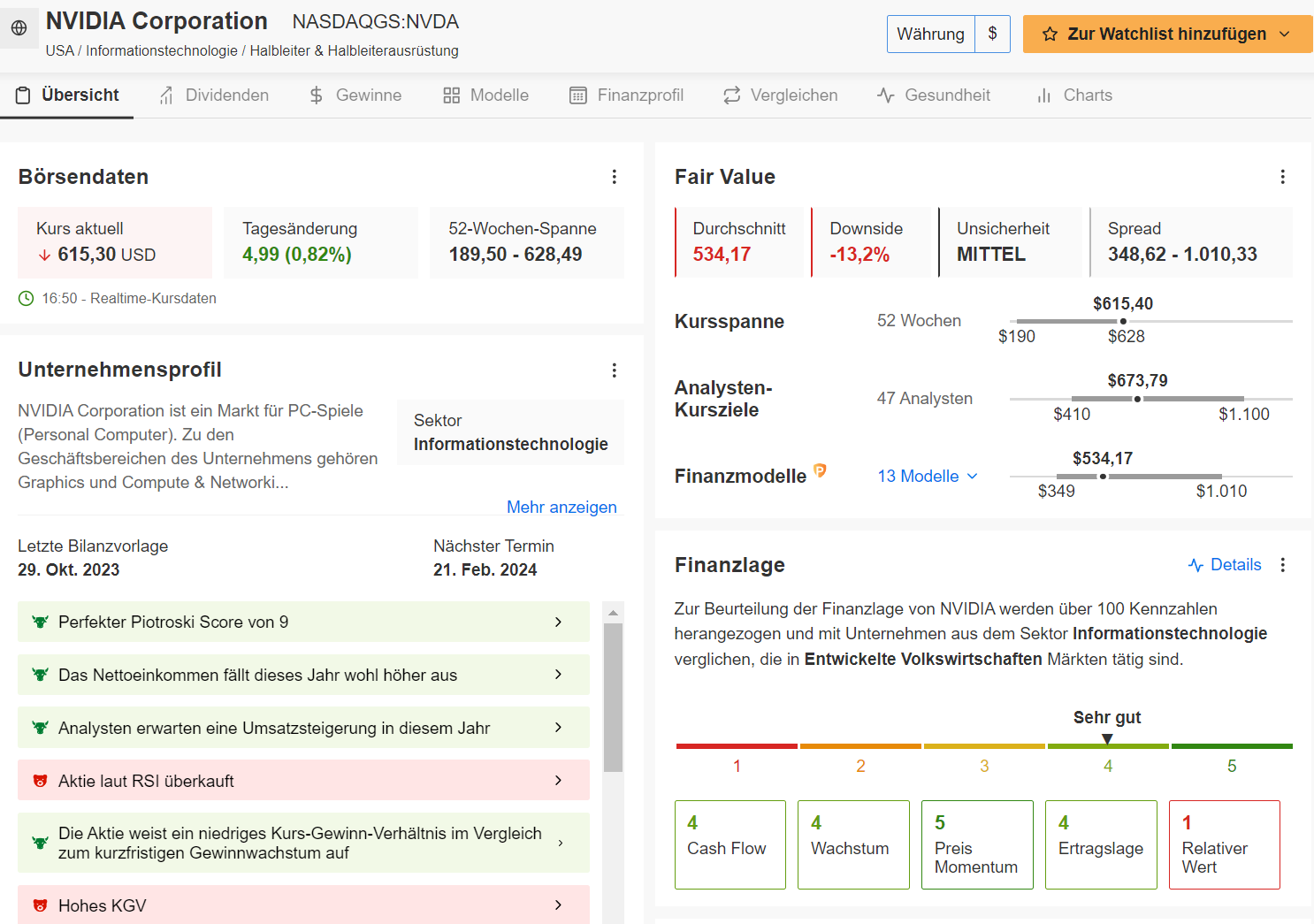Click the bear icon on RSI überkauft row
This screenshot has width=1314, height=924.
tap(40, 781)
